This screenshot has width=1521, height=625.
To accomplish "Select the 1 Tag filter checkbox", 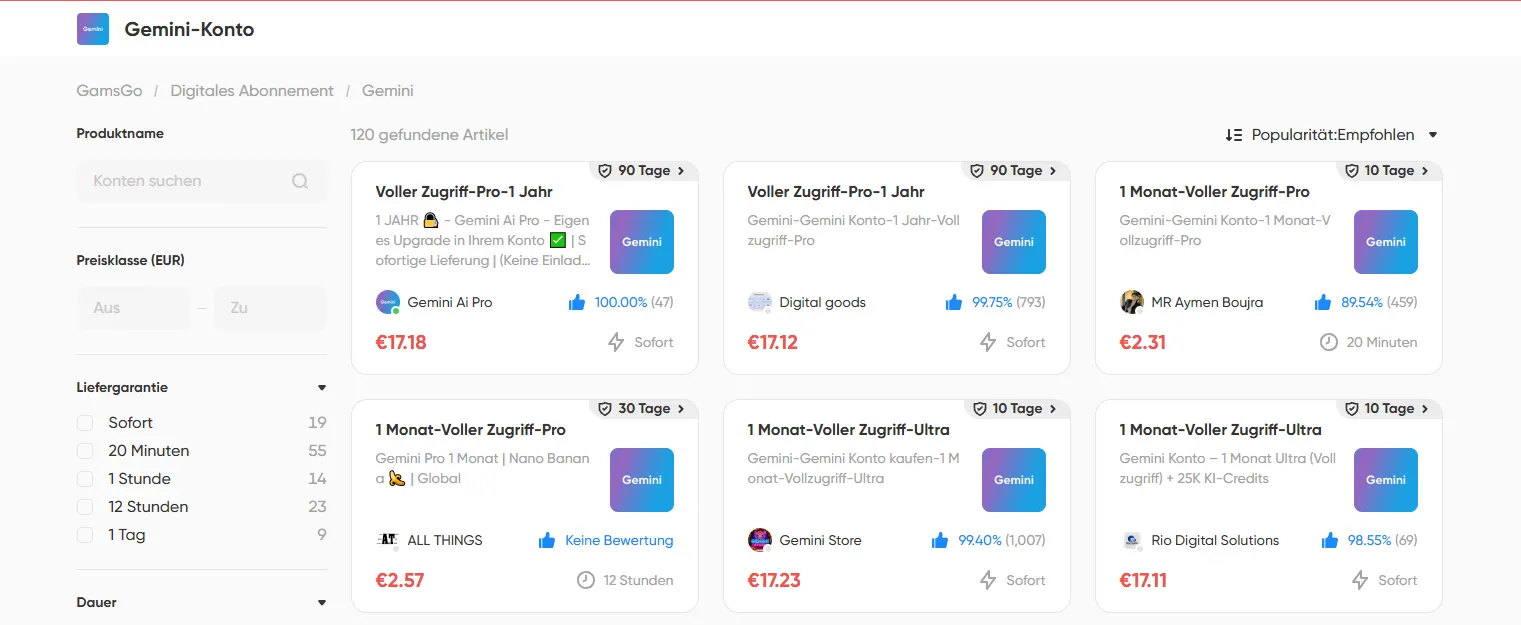I will tap(84, 534).
